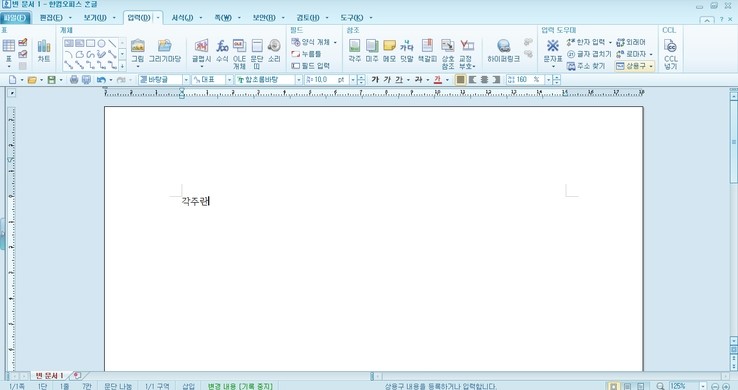Click the font size stepper arrows
This screenshot has width=738, height=390.
point(361,80)
